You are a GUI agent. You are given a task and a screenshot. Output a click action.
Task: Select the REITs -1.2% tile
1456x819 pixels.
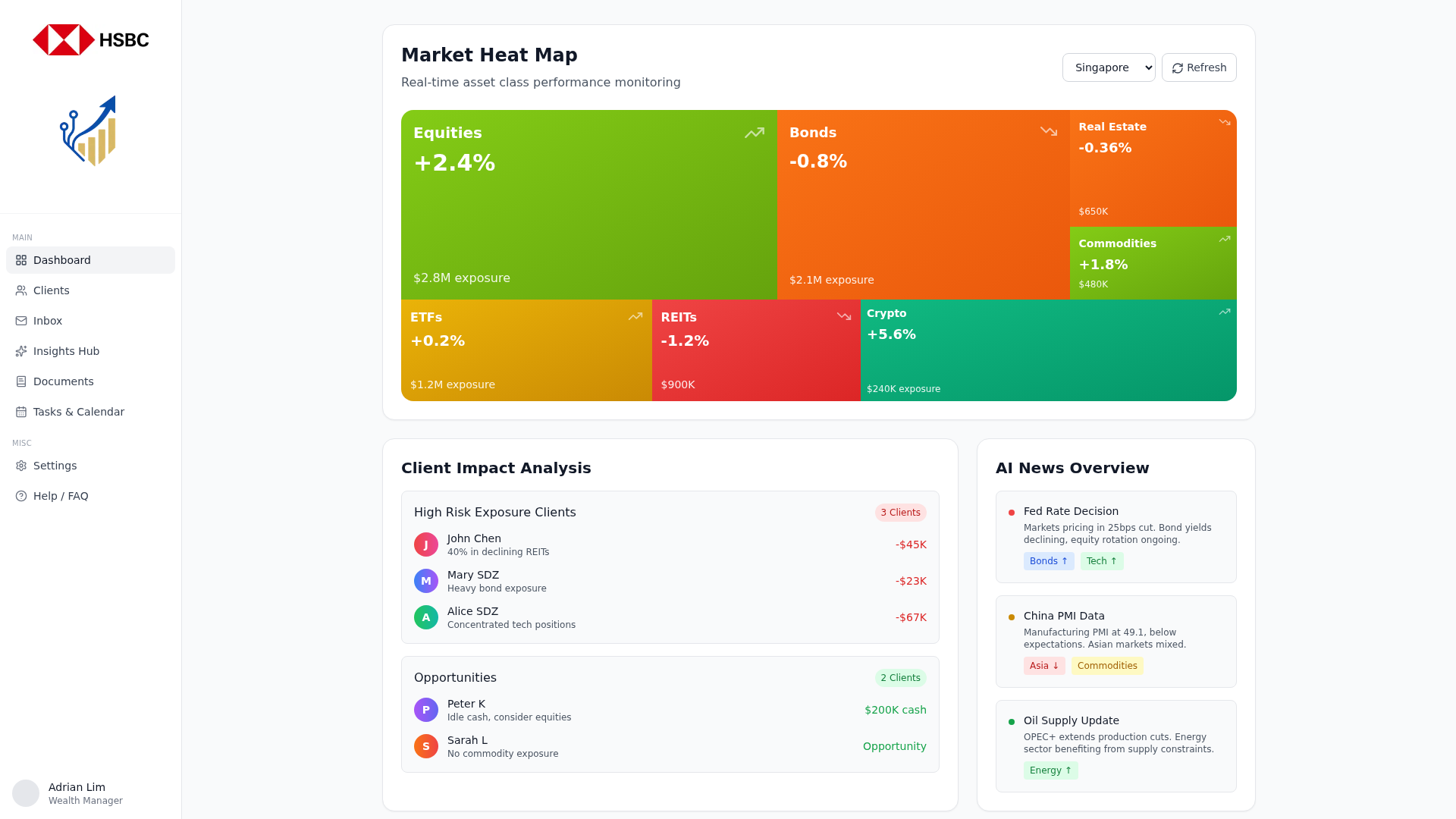coord(756,350)
